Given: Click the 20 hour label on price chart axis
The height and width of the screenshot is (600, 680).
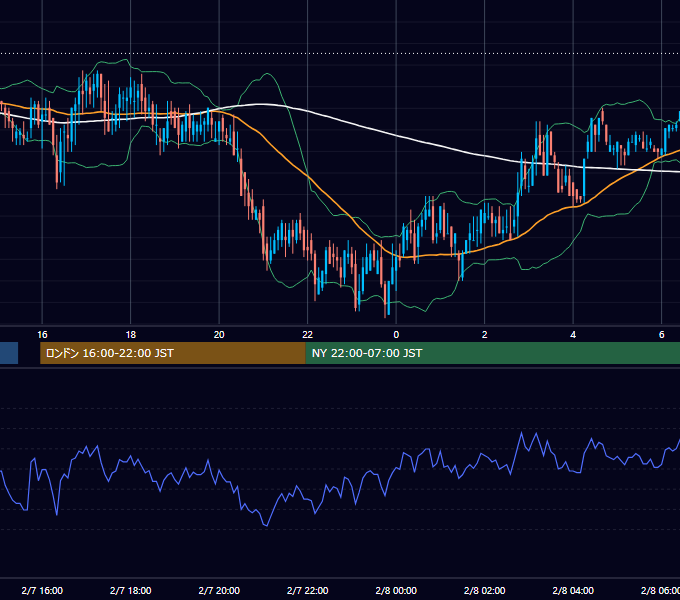Looking at the screenshot, I should tap(219, 335).
